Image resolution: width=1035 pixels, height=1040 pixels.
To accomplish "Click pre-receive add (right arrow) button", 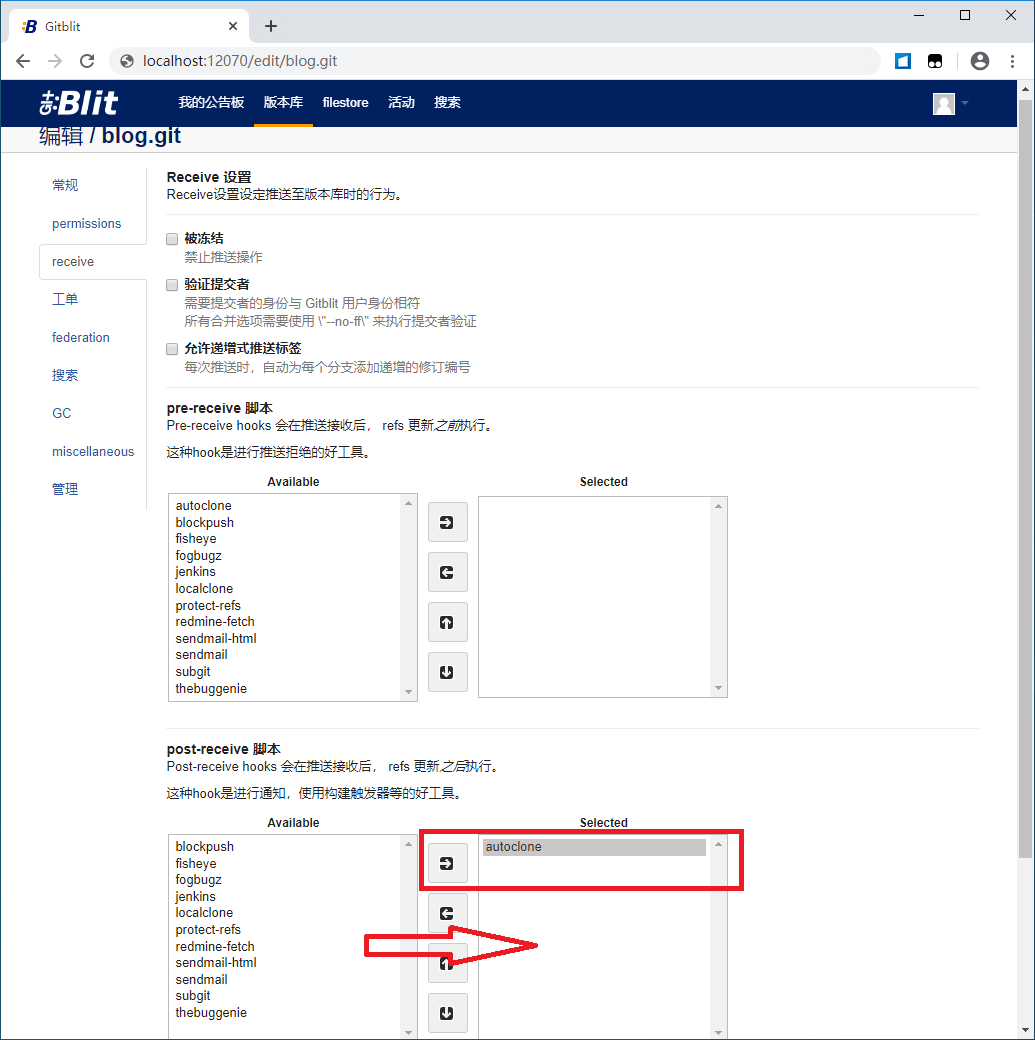I will (447, 522).
